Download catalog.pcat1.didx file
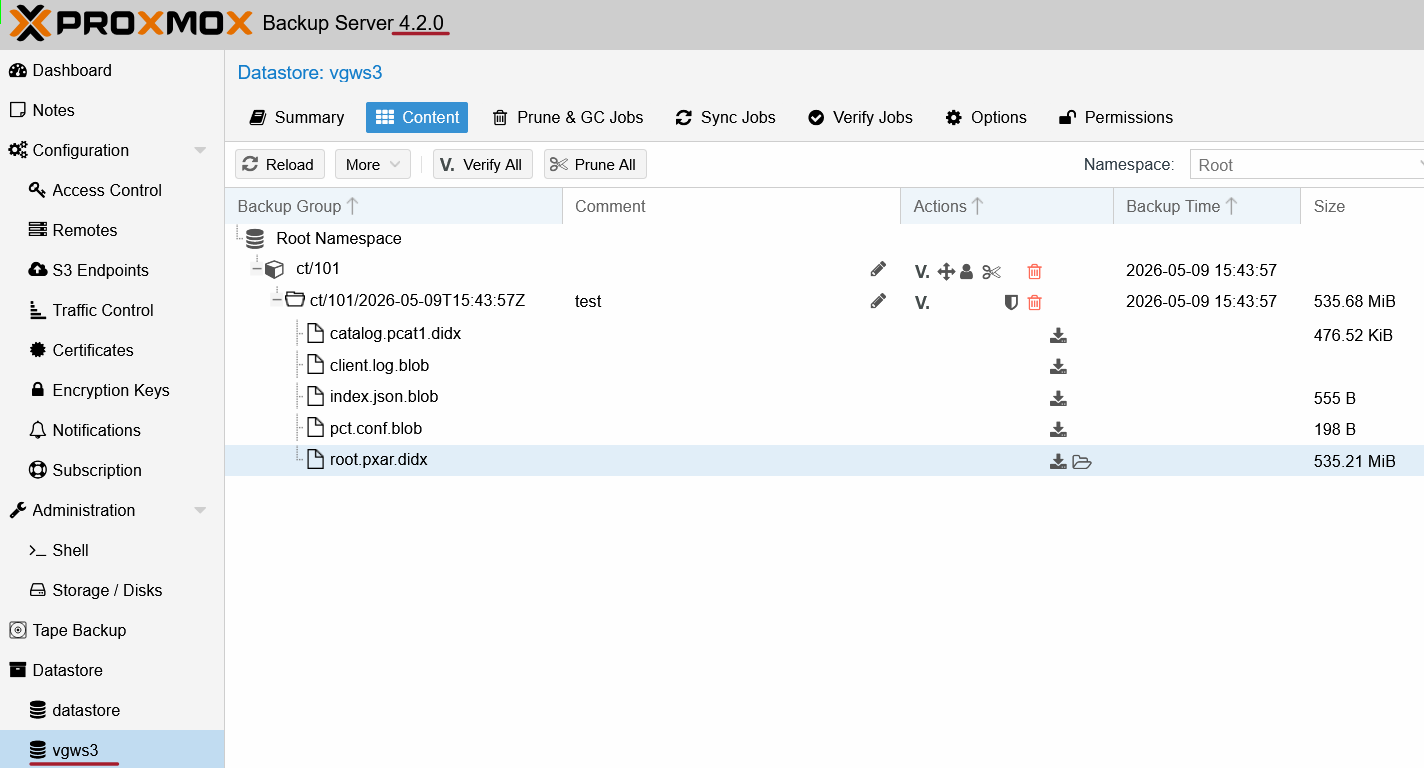 [x=1058, y=335]
